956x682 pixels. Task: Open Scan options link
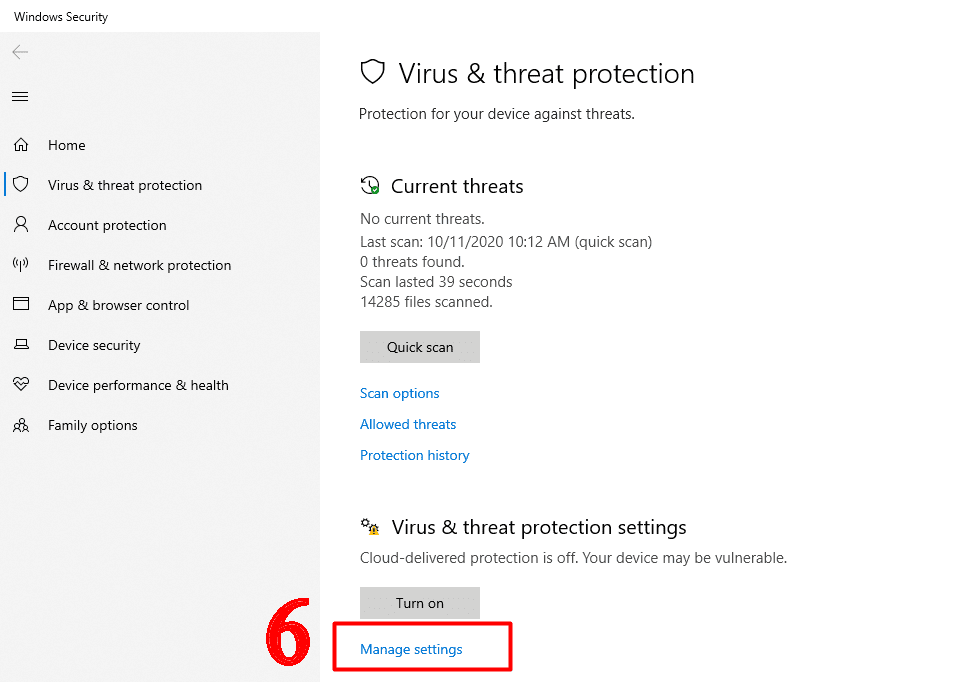pos(400,393)
